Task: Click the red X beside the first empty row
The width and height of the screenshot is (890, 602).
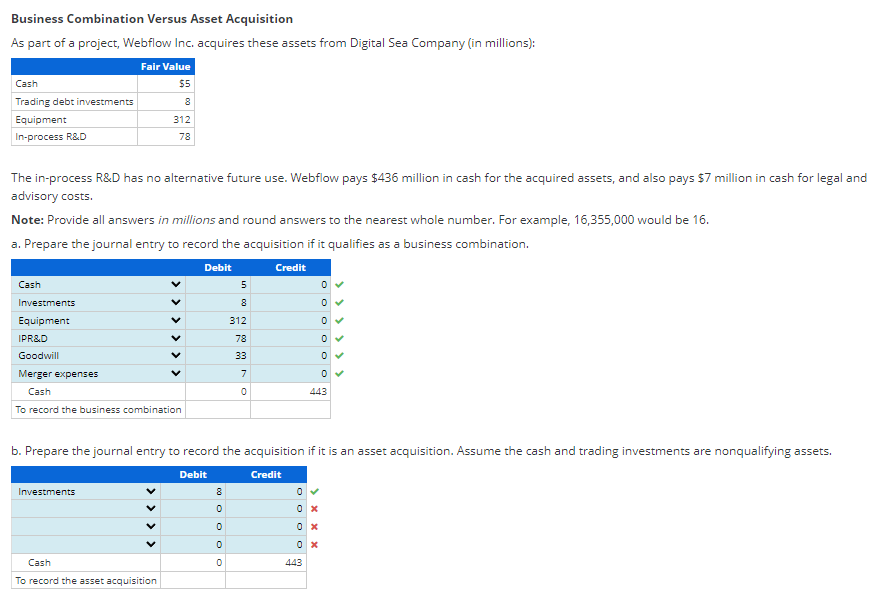Action: click(314, 509)
